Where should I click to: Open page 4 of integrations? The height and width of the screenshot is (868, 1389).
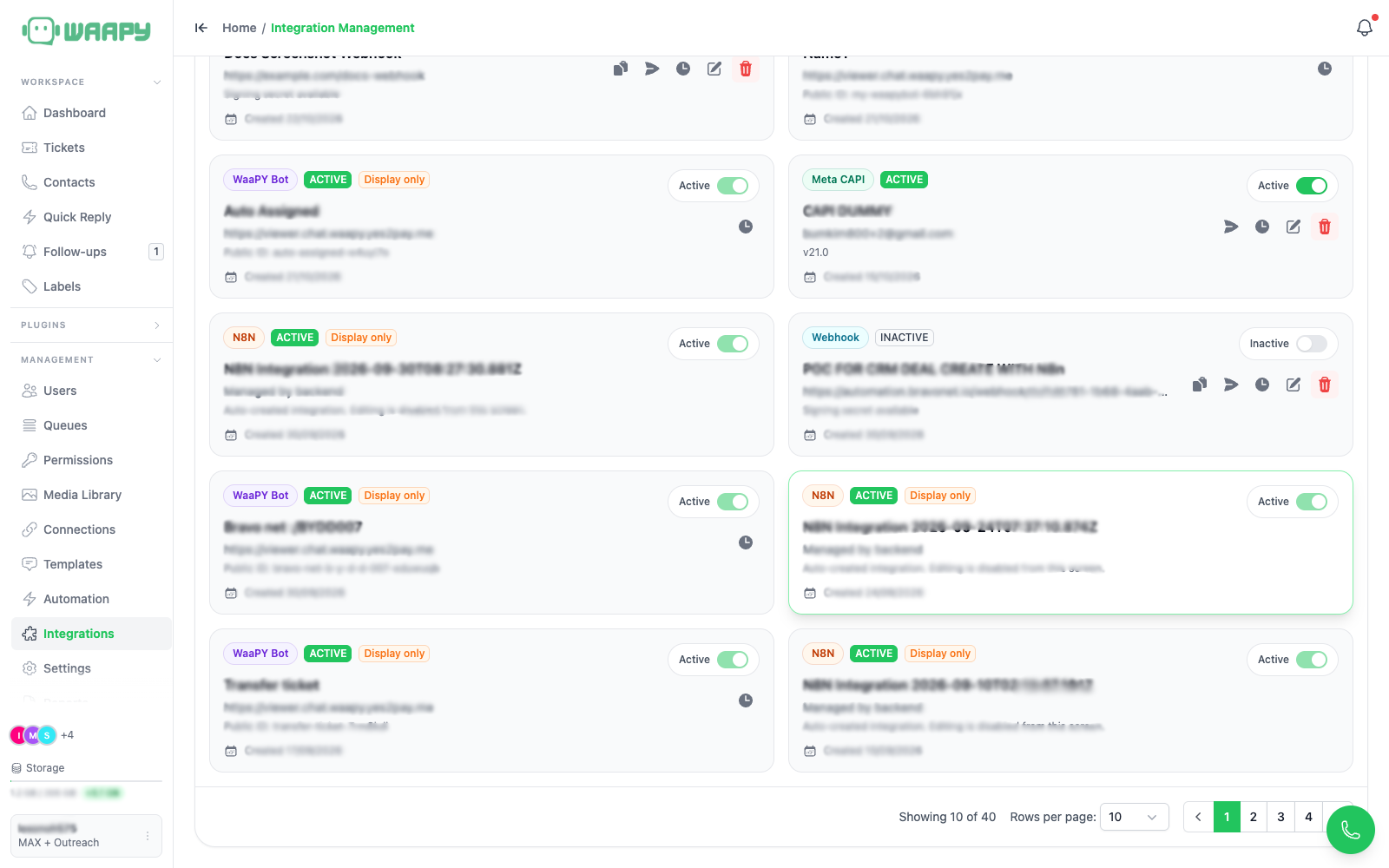click(x=1308, y=817)
